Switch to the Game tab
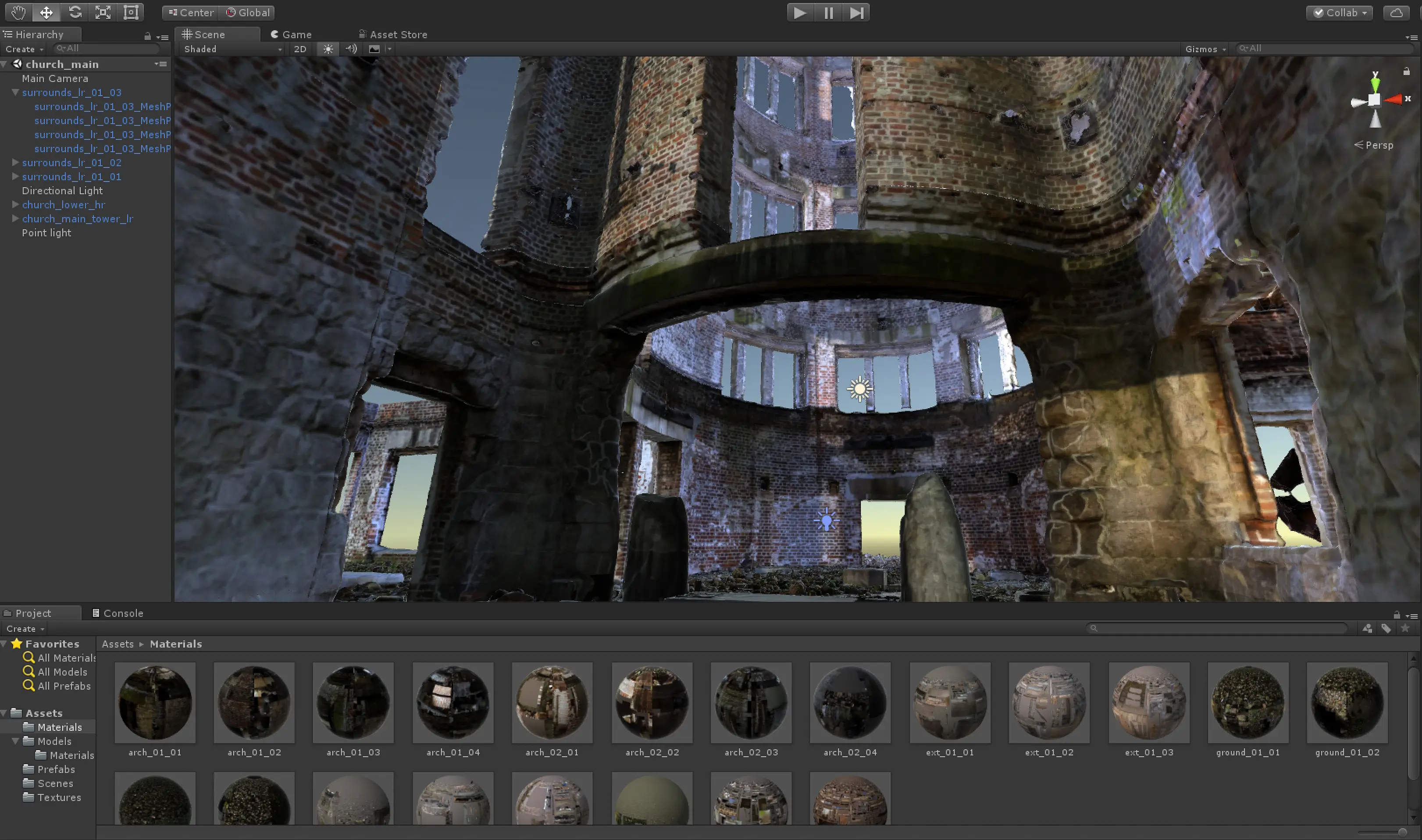 tap(291, 35)
